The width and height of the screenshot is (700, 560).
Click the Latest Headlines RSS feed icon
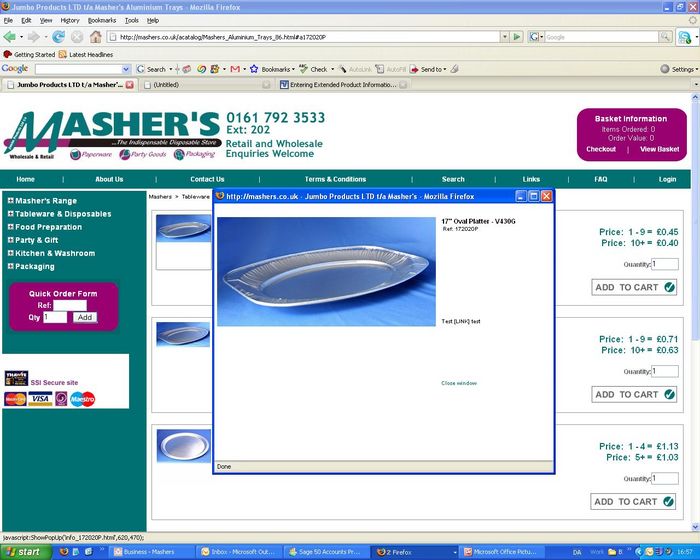[62, 54]
